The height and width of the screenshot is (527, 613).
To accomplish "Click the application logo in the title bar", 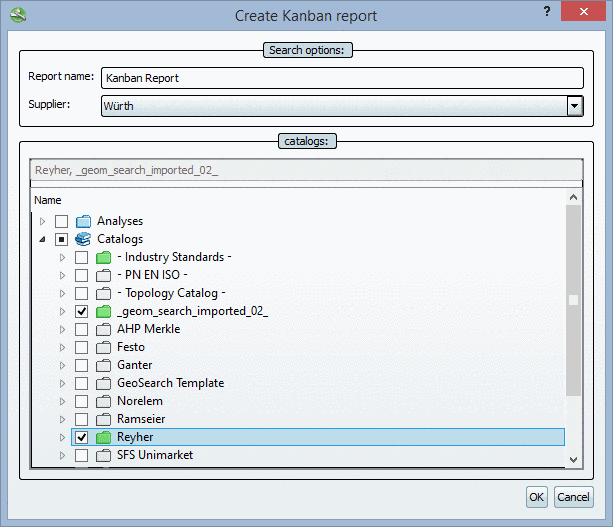I will click(18, 15).
